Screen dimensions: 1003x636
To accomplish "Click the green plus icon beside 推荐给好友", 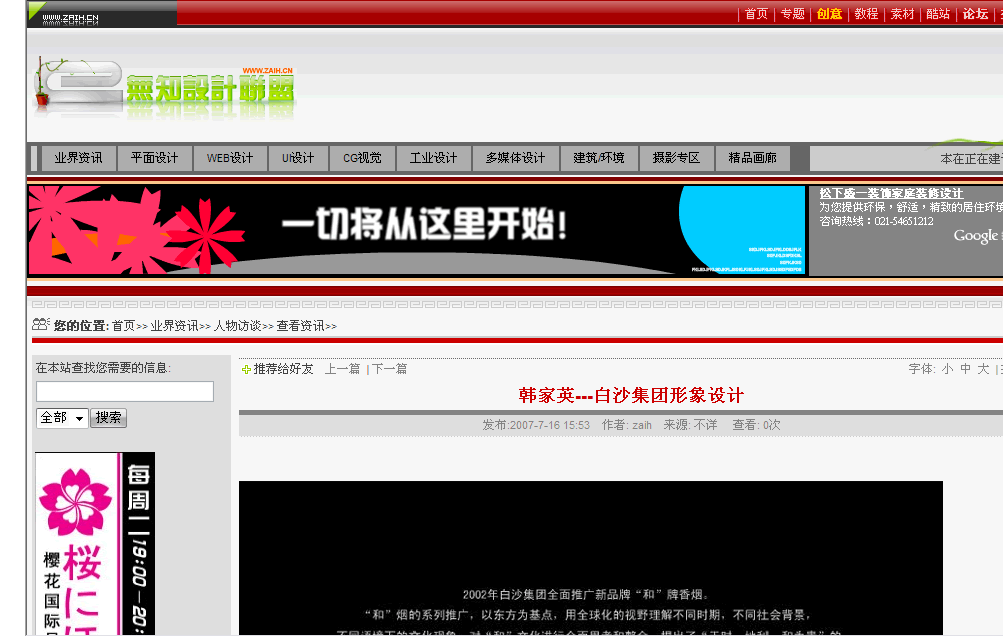I will click(246, 369).
